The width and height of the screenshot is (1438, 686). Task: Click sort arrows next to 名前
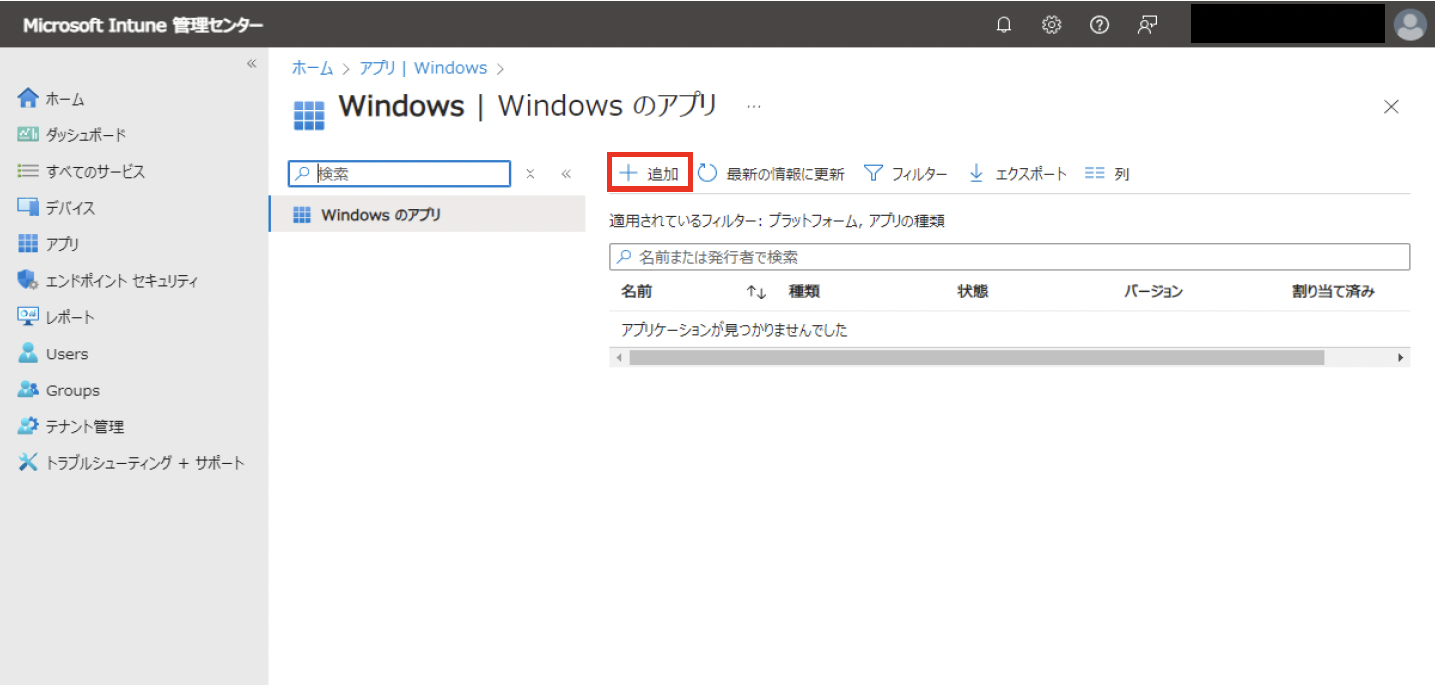click(756, 292)
